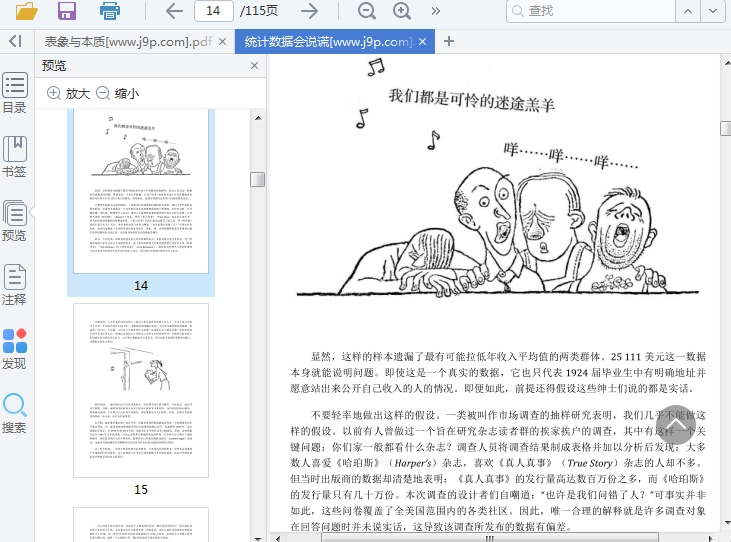Screen dimensions: 731x542
Task: Switch to the 表象与本质 PDF tab
Action: tap(128, 41)
